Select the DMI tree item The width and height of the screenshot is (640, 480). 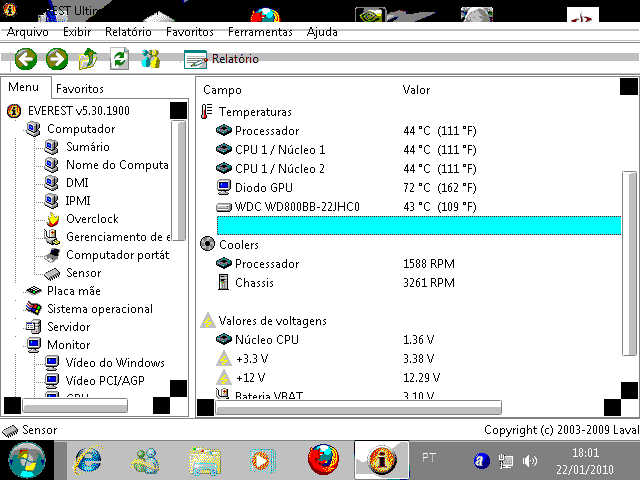click(x=77, y=183)
